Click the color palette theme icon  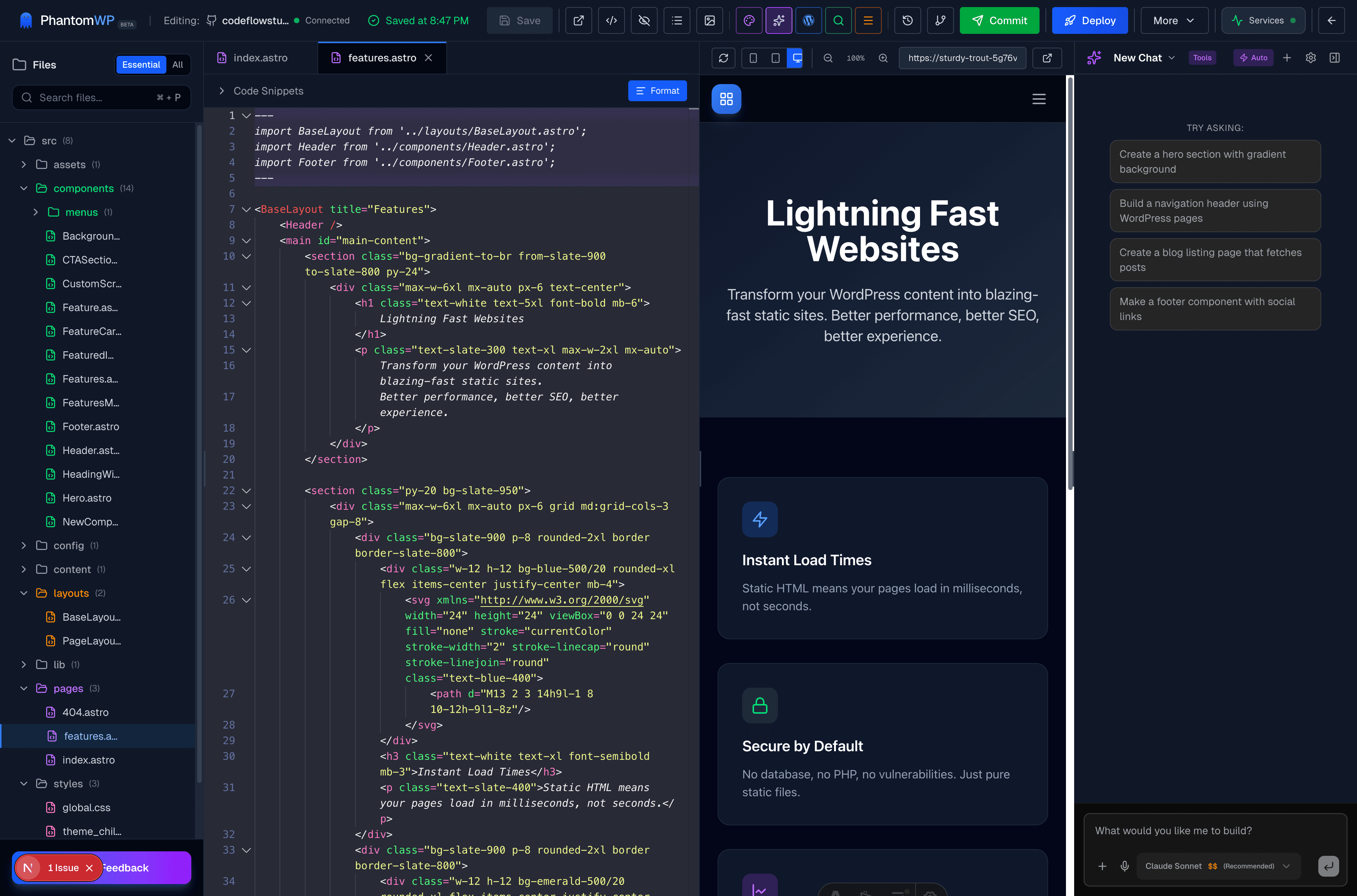tap(749, 20)
